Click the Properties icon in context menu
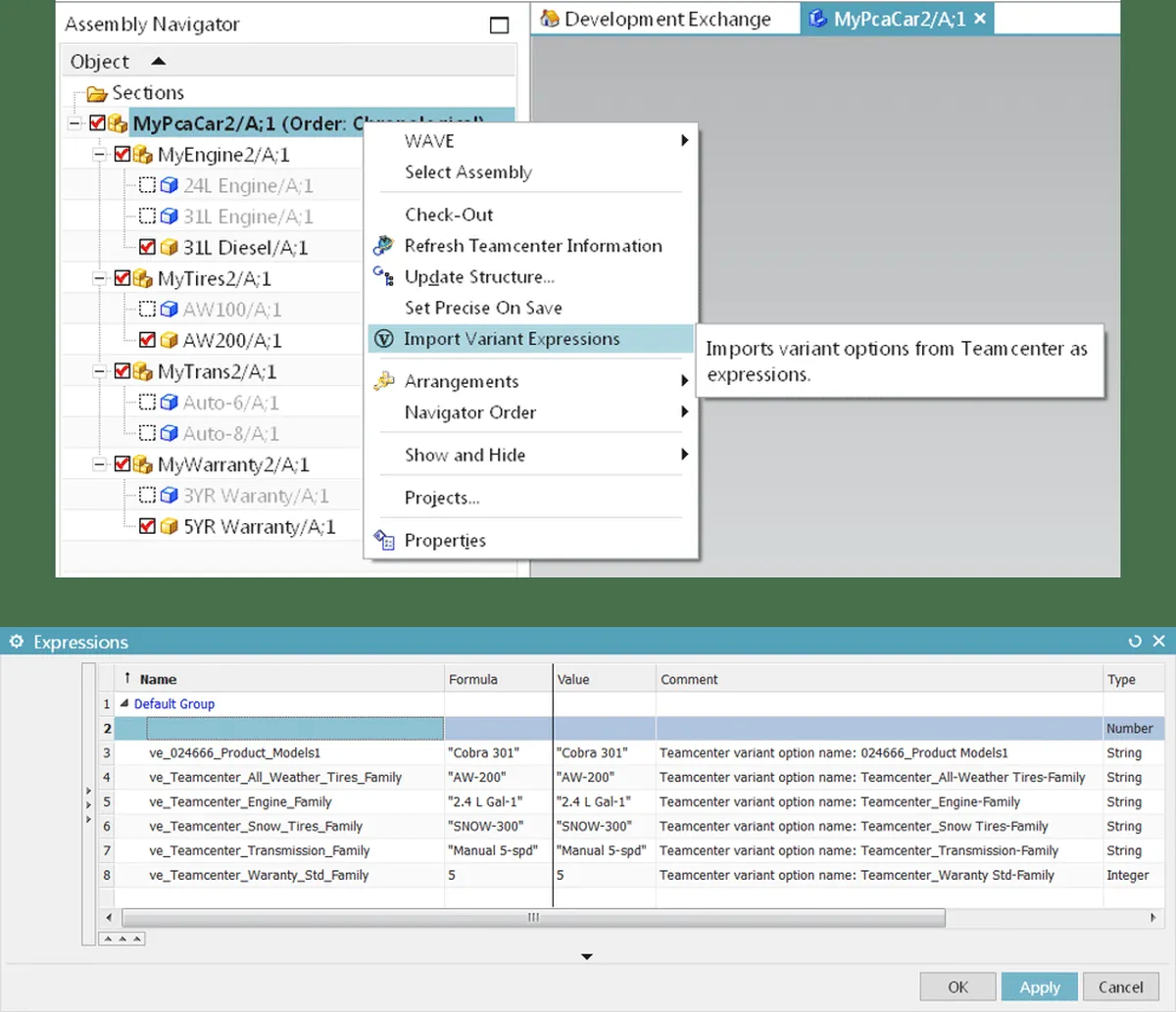This screenshot has width=1176, height=1012. coord(384,540)
